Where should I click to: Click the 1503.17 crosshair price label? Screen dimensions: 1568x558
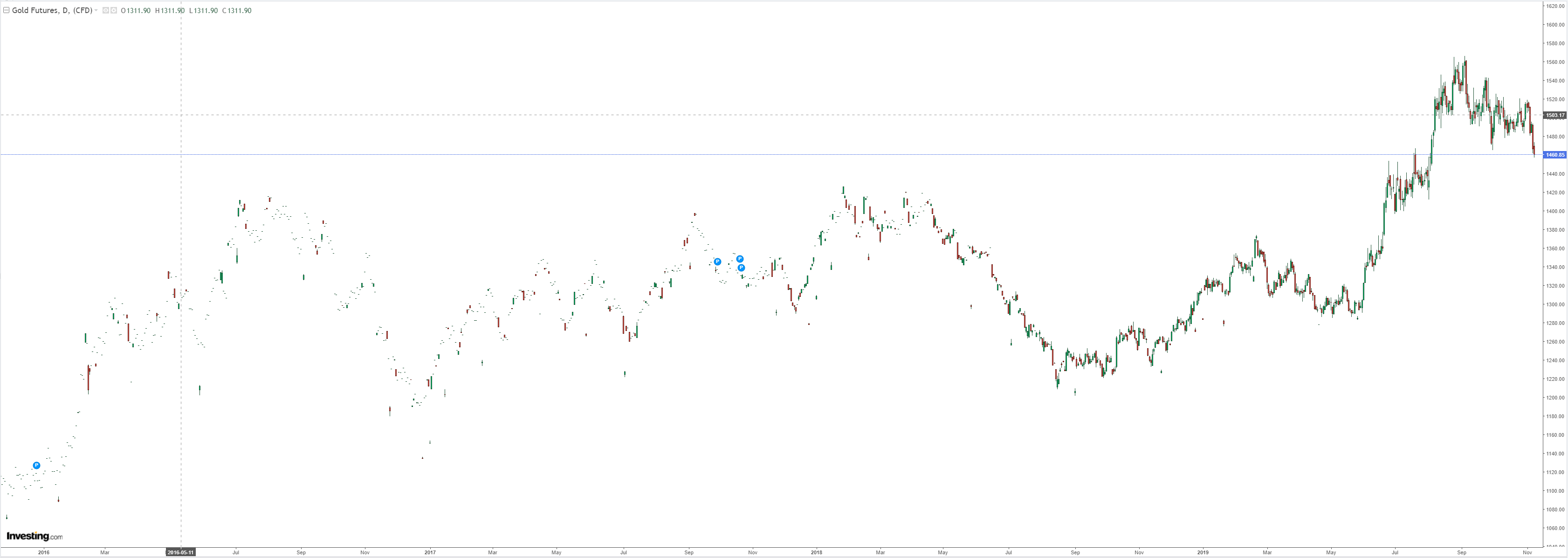[1555, 115]
